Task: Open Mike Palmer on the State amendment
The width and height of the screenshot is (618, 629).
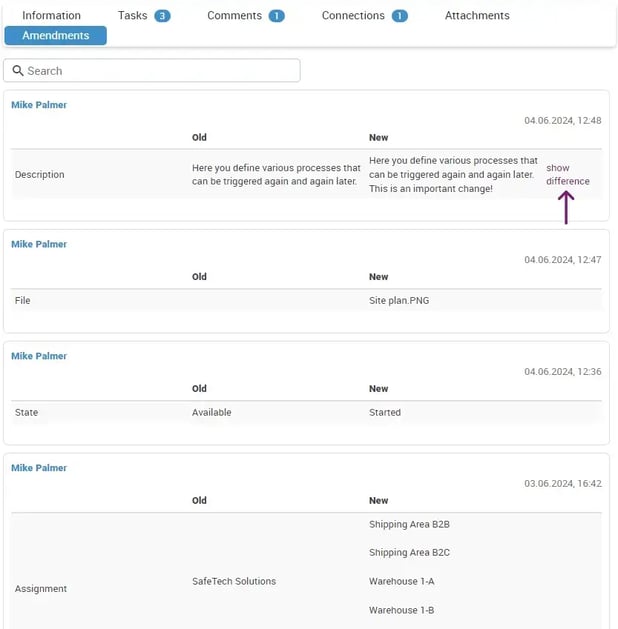Action: [39, 356]
